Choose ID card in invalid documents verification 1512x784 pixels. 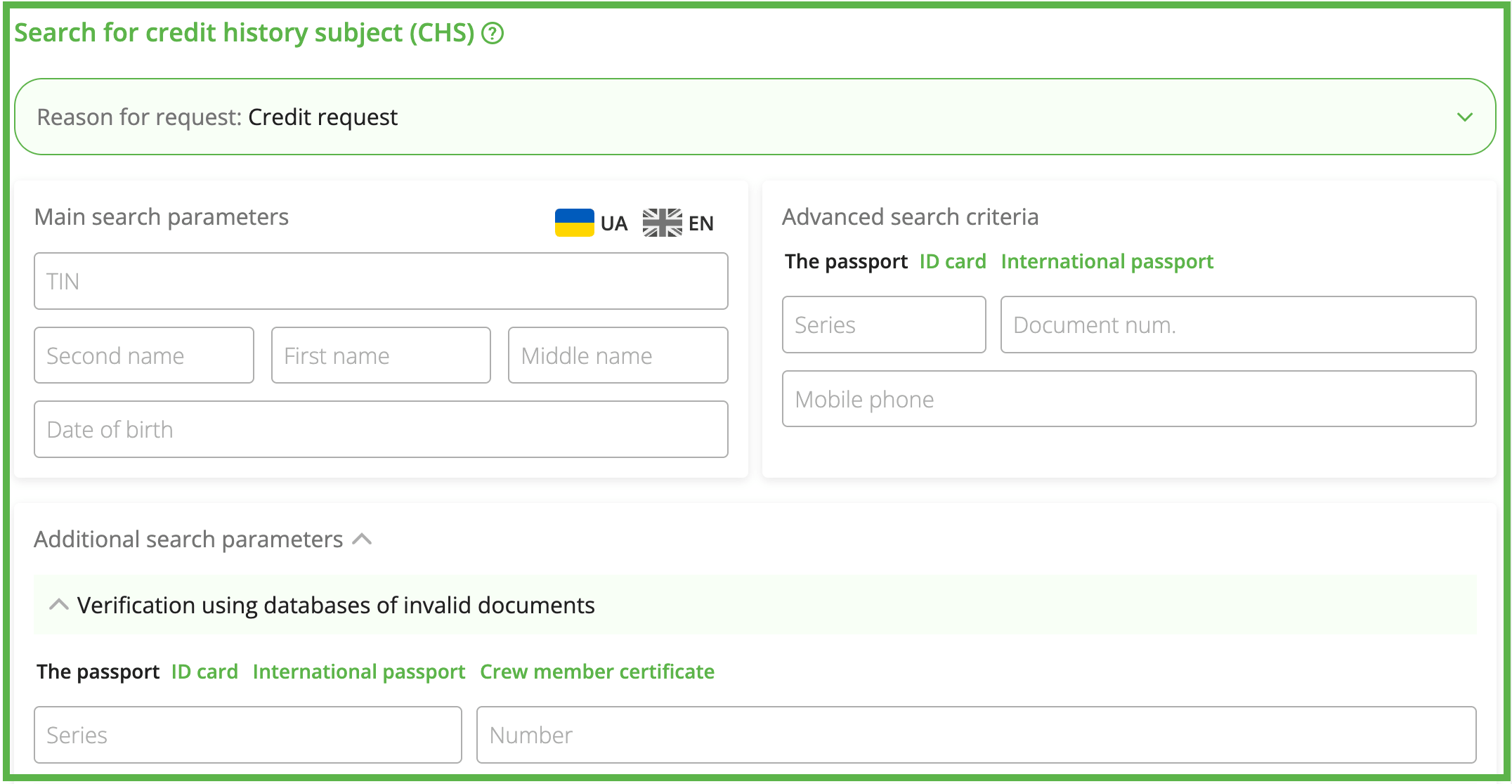[x=204, y=672]
